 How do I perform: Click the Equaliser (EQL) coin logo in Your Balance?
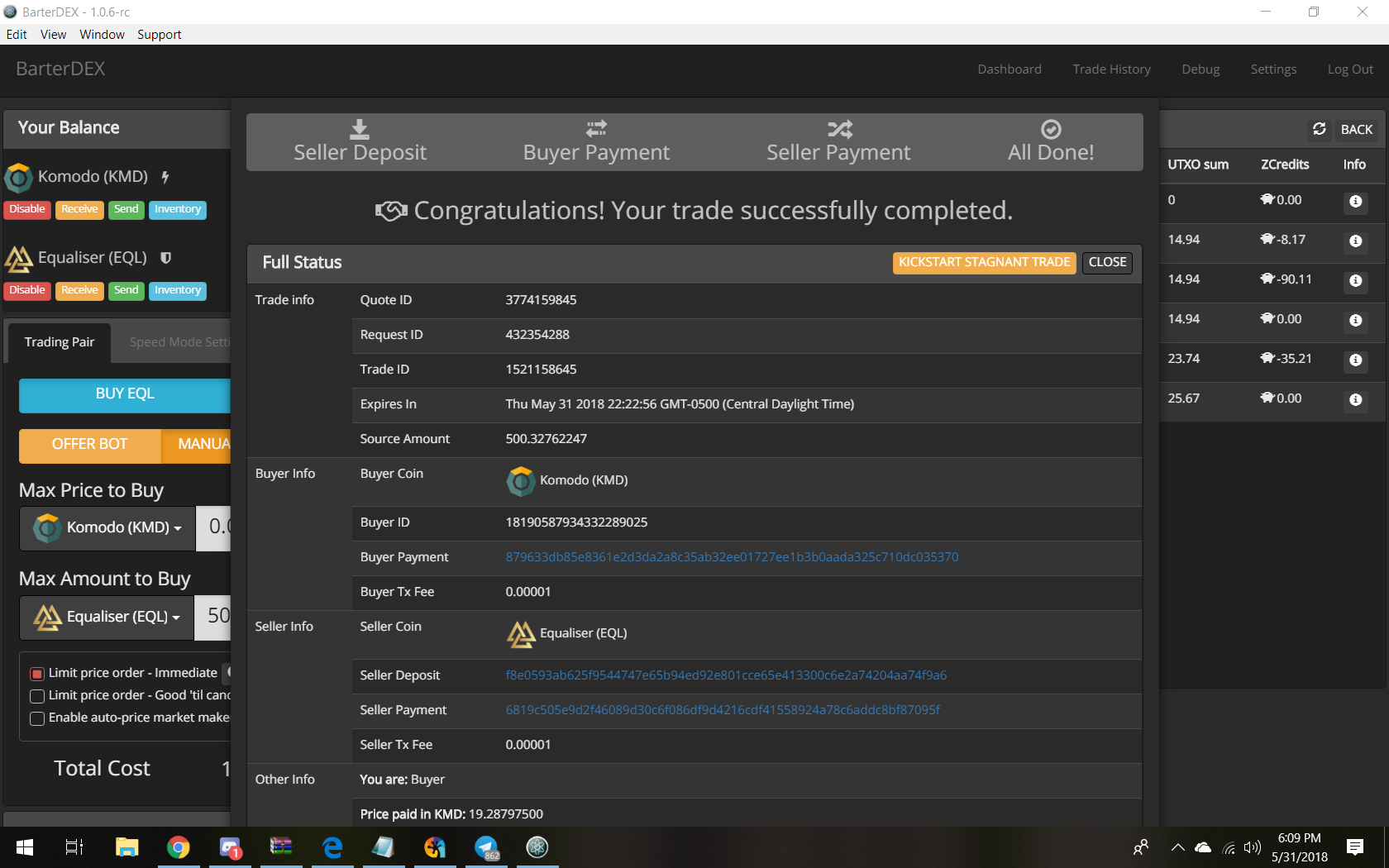click(19, 259)
